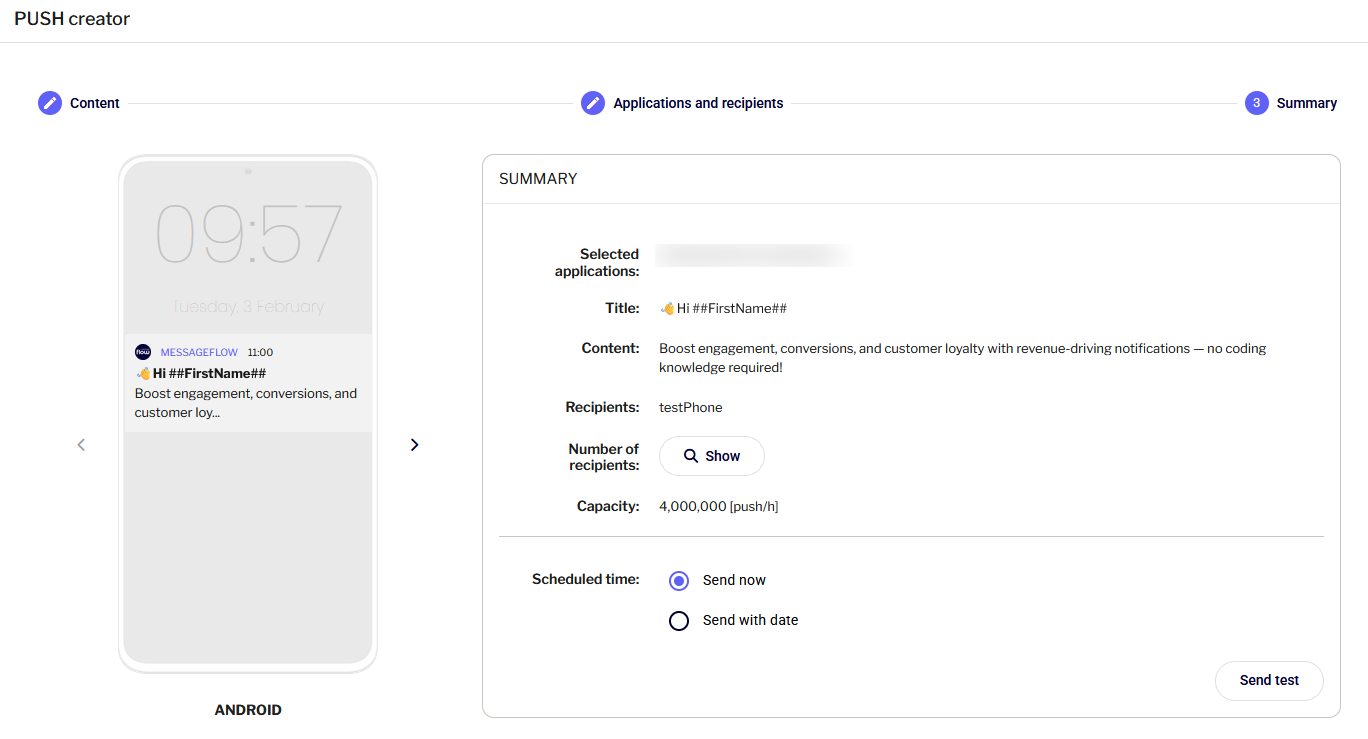Click the magnifier icon inside the Show button
The height and width of the screenshot is (739, 1368).
(690, 456)
